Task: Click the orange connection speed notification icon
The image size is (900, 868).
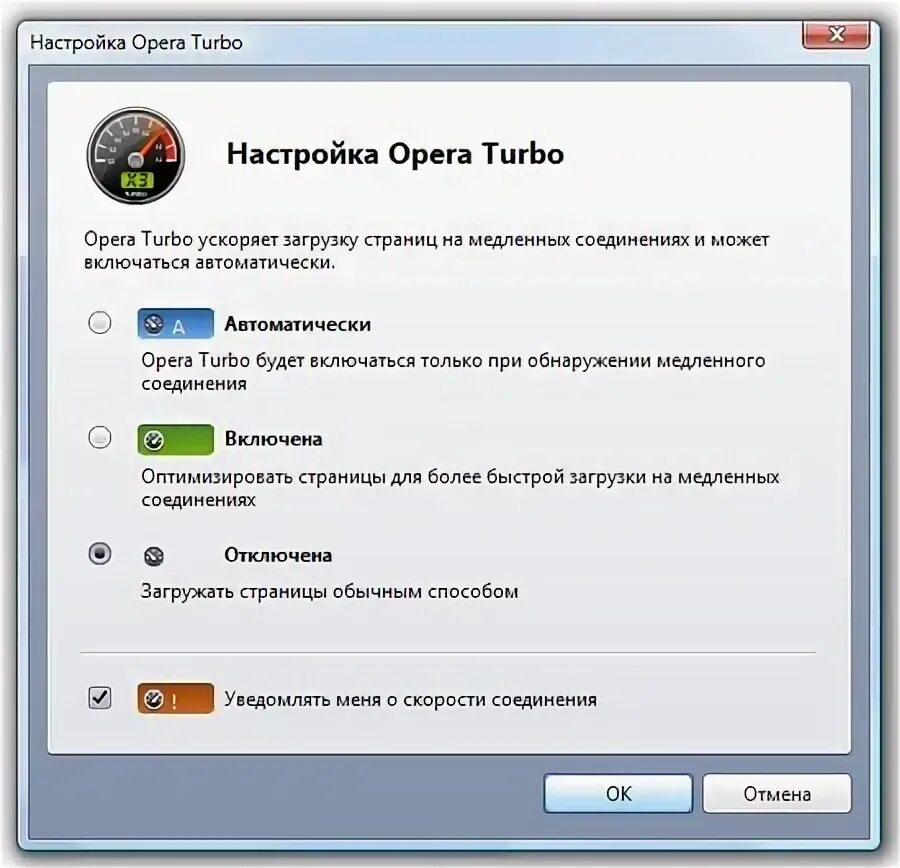Action: tap(176, 699)
